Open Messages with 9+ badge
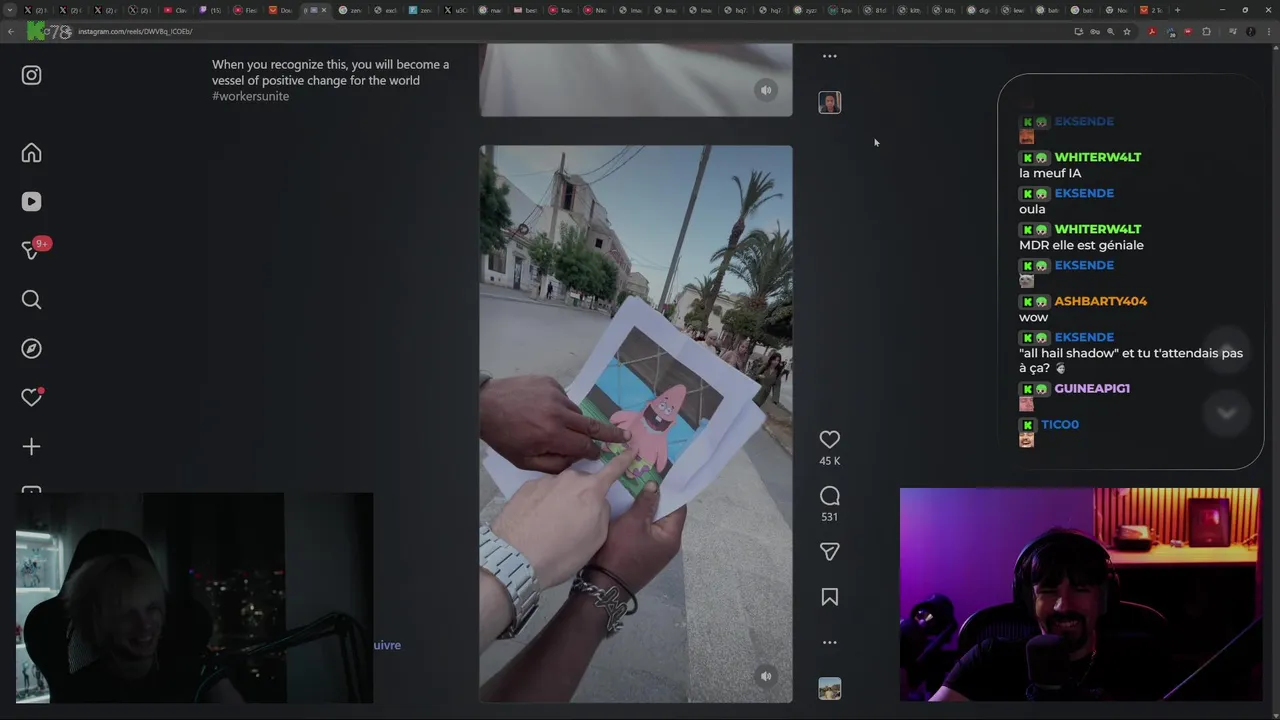 (x=32, y=250)
